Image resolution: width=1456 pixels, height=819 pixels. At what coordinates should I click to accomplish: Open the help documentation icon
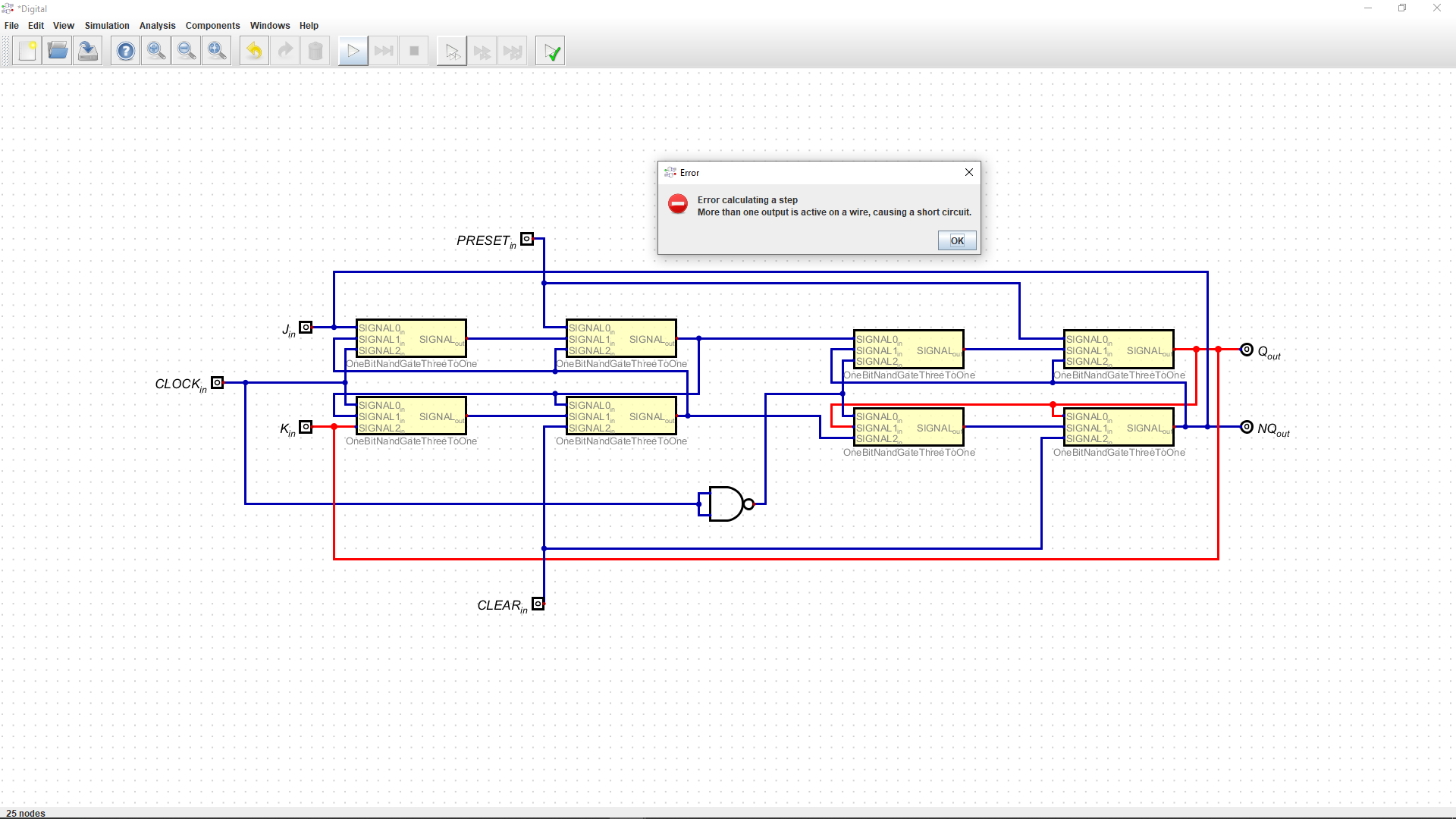[x=125, y=50]
